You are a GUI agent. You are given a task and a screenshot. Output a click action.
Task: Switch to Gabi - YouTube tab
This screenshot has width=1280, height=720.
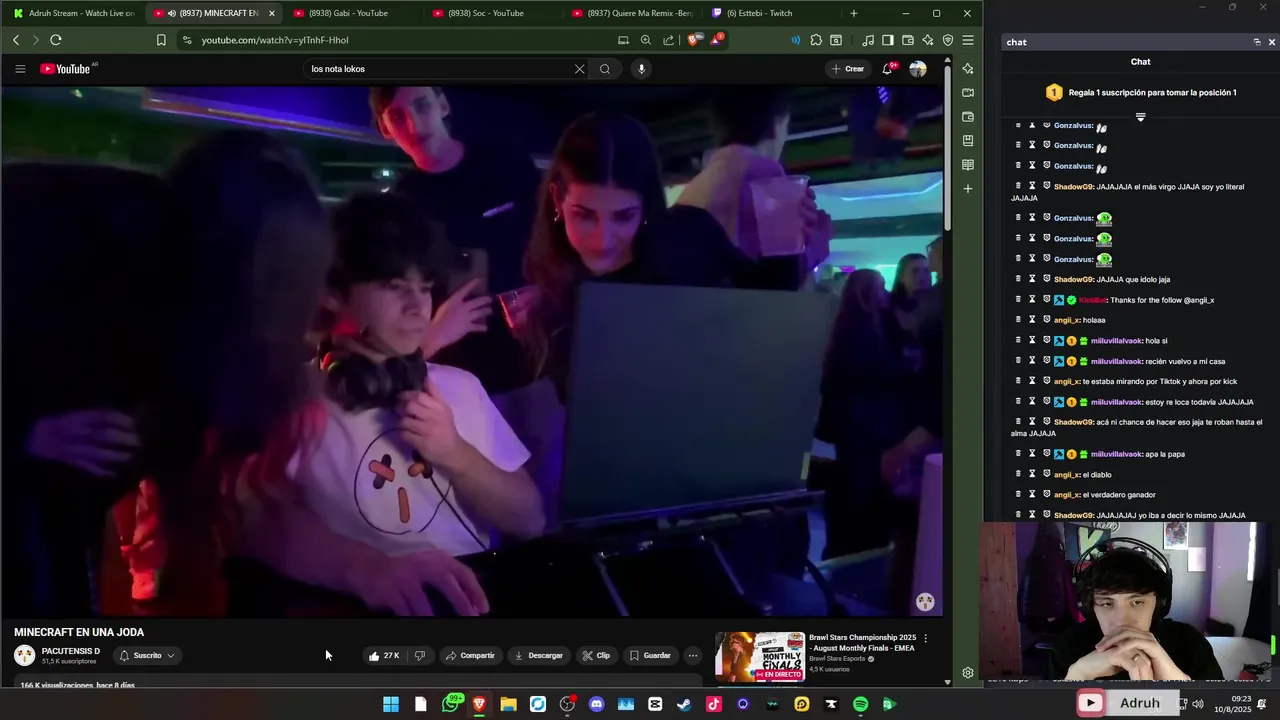coord(348,13)
